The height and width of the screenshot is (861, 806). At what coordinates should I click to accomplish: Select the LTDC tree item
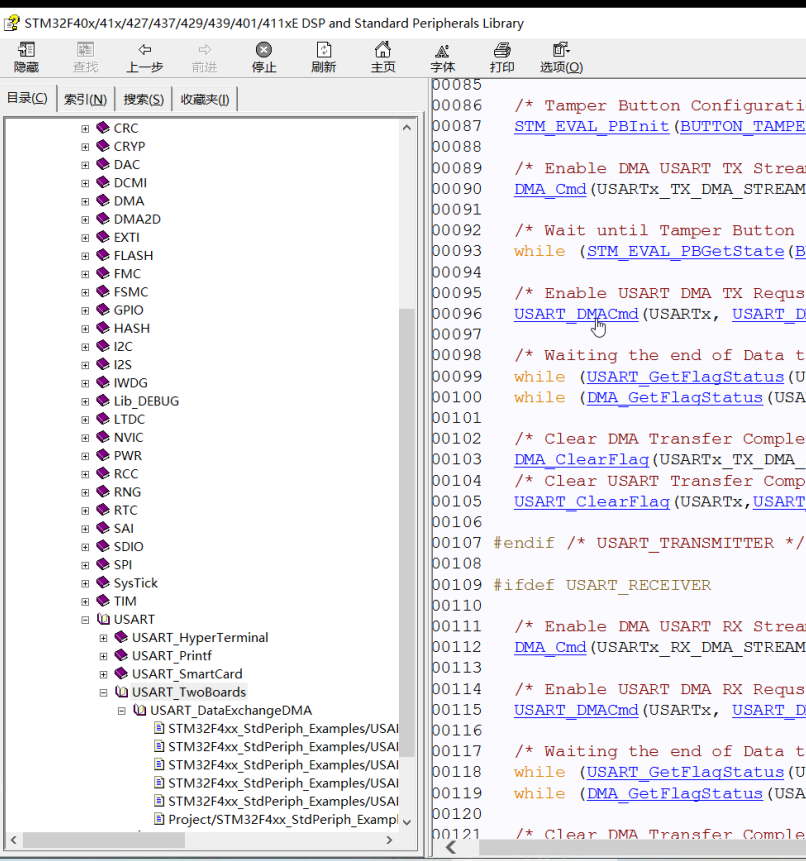[x=130, y=420]
